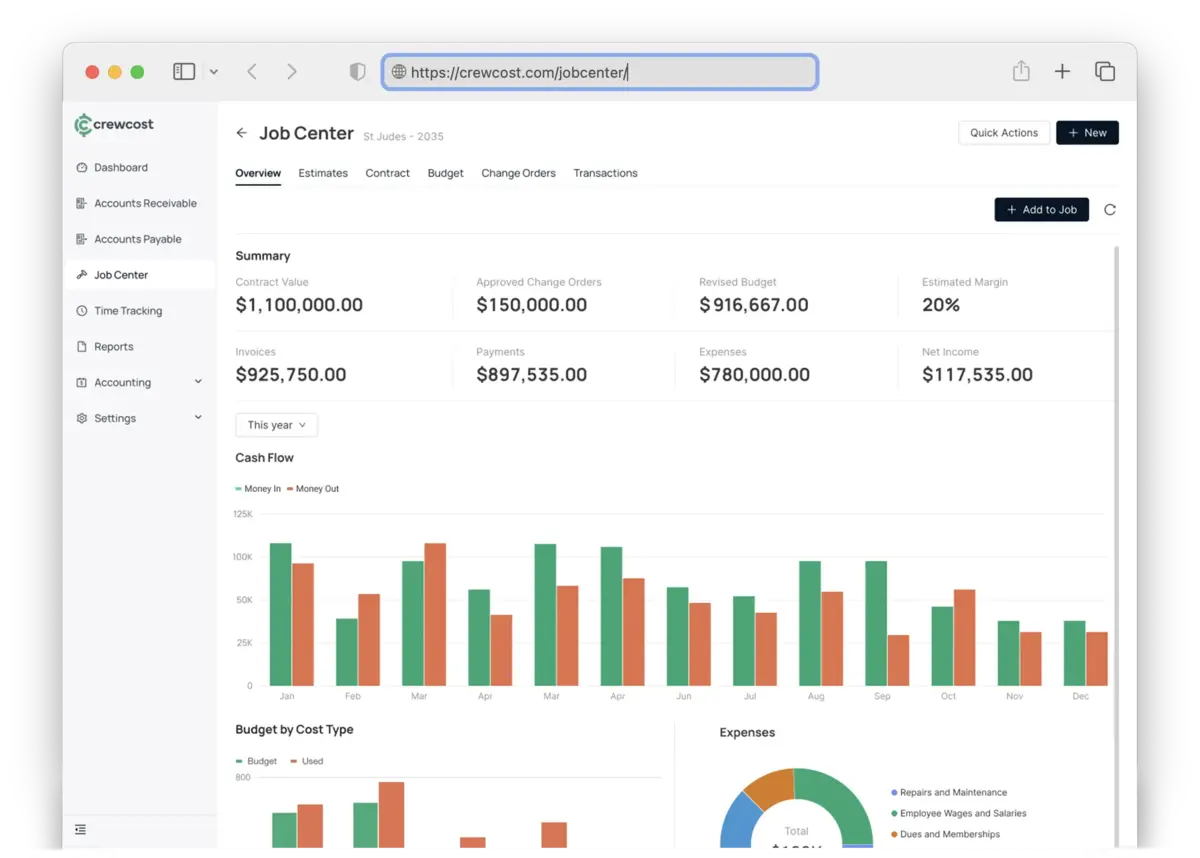Go to the Change Orders tab
This screenshot has height=858, width=1200.
(x=518, y=174)
